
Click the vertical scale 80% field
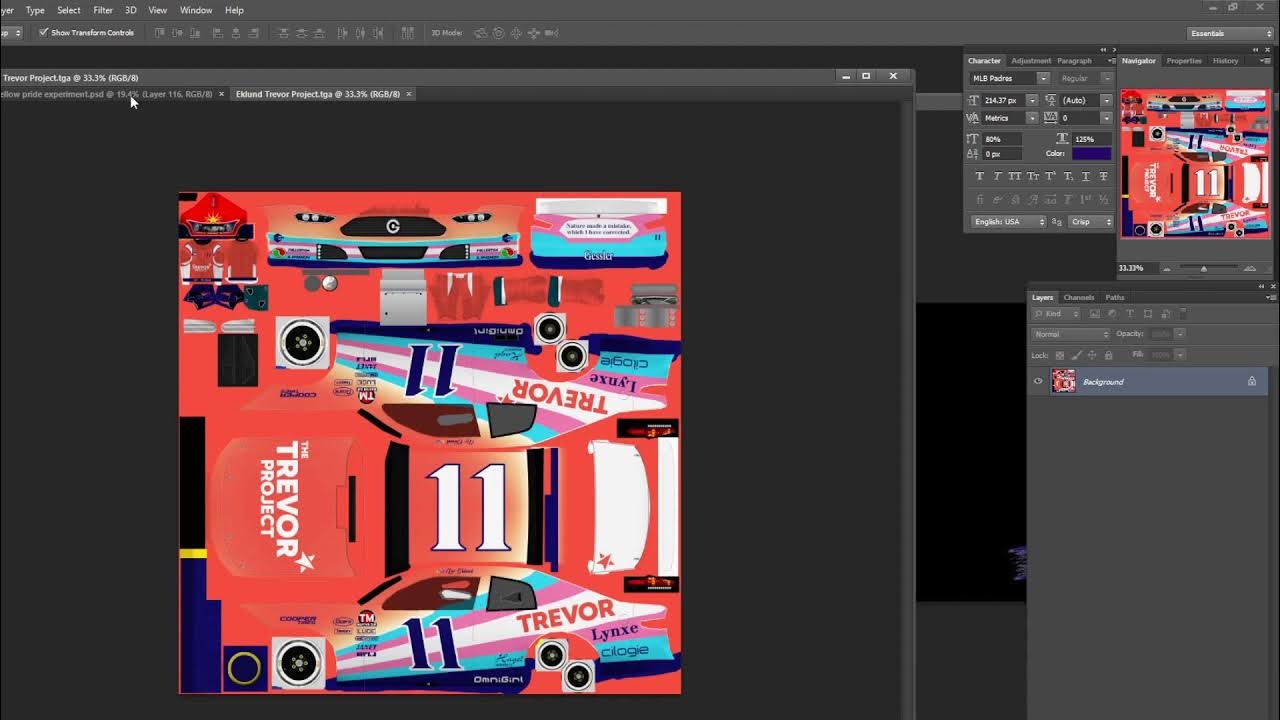coord(1002,139)
